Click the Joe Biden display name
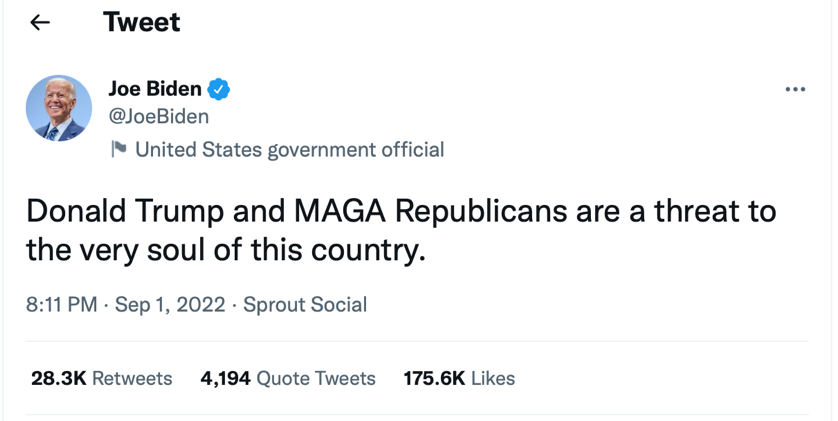Screen dimensions: 838x421 [154, 89]
